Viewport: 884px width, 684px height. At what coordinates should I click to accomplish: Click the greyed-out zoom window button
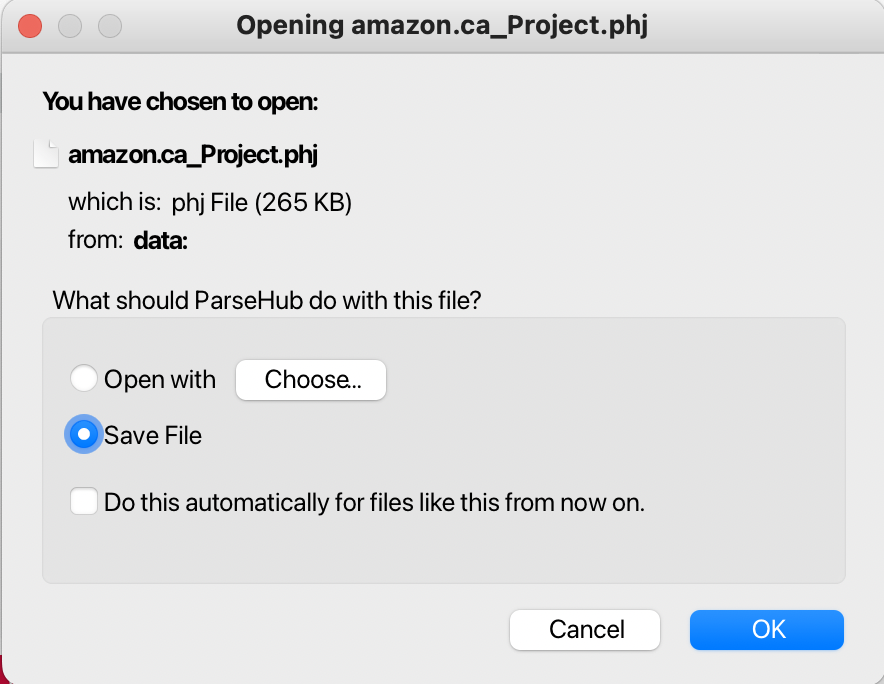110,26
